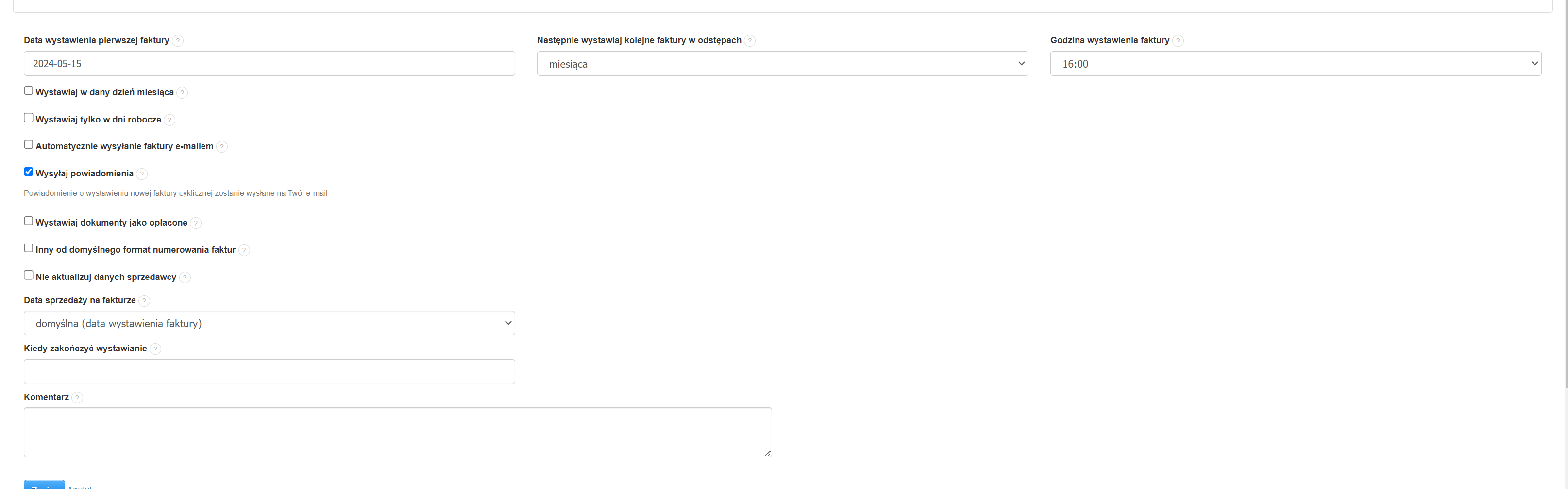Tick Wystawiaj dokumenty jako opłacone

pos(29,221)
